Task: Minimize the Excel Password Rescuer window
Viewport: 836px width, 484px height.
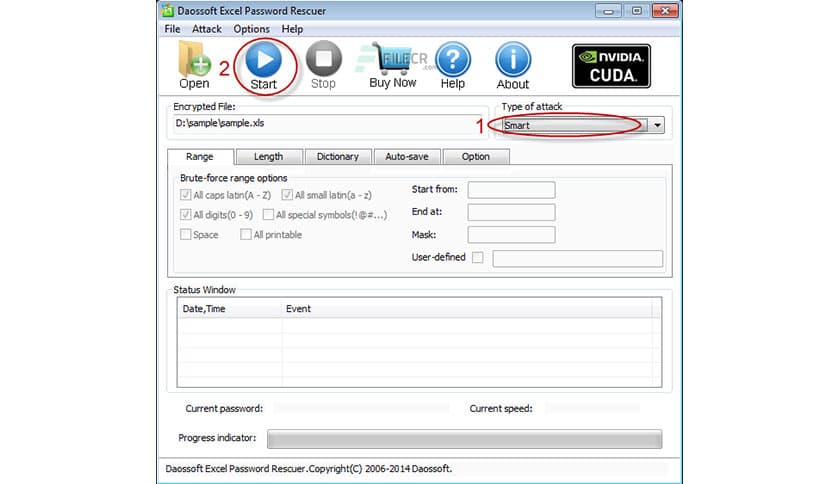Action: point(608,11)
